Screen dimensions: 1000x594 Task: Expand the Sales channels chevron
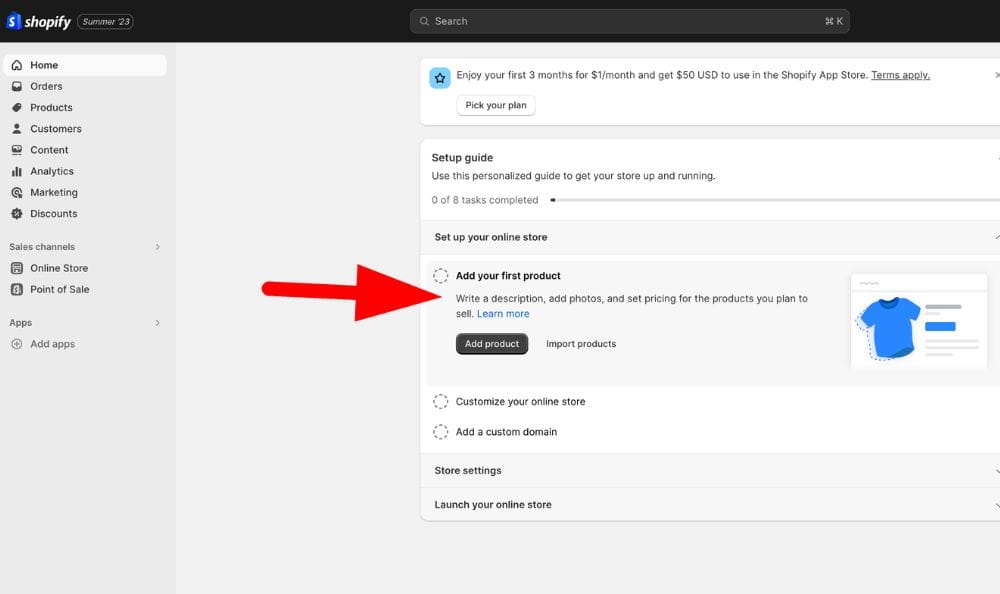click(x=157, y=247)
